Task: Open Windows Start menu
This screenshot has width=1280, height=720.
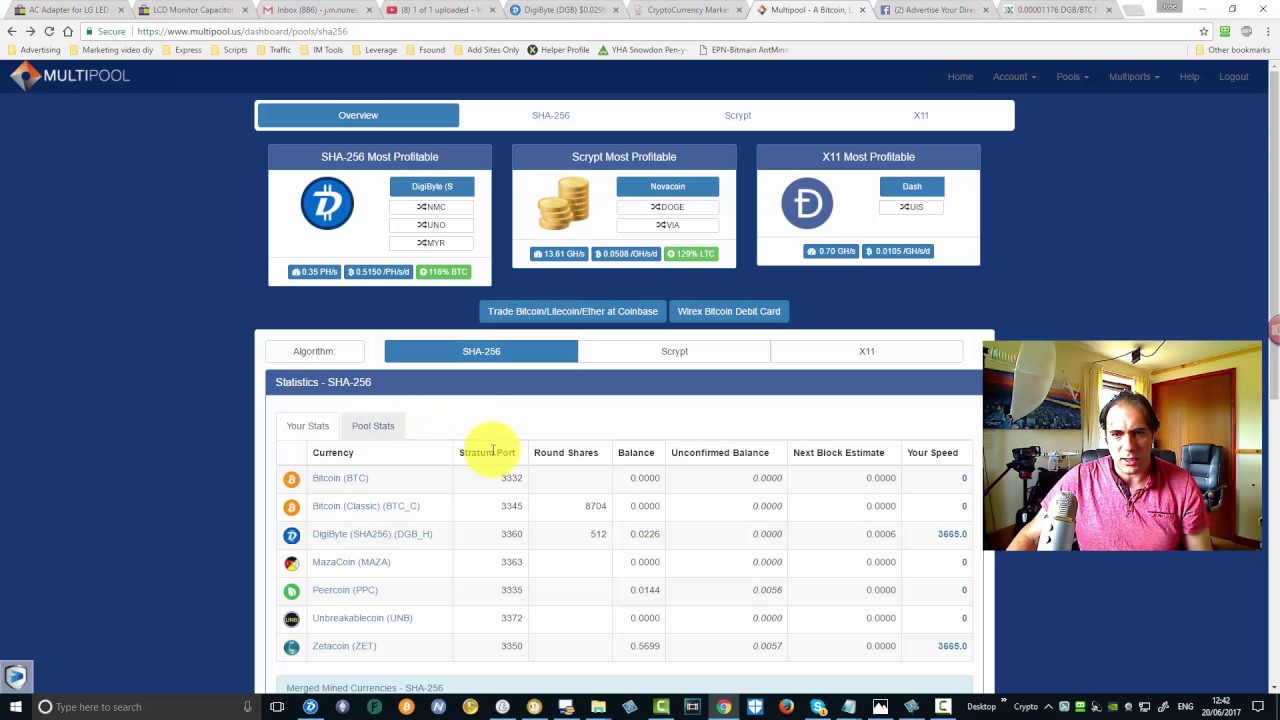Action: (15, 707)
